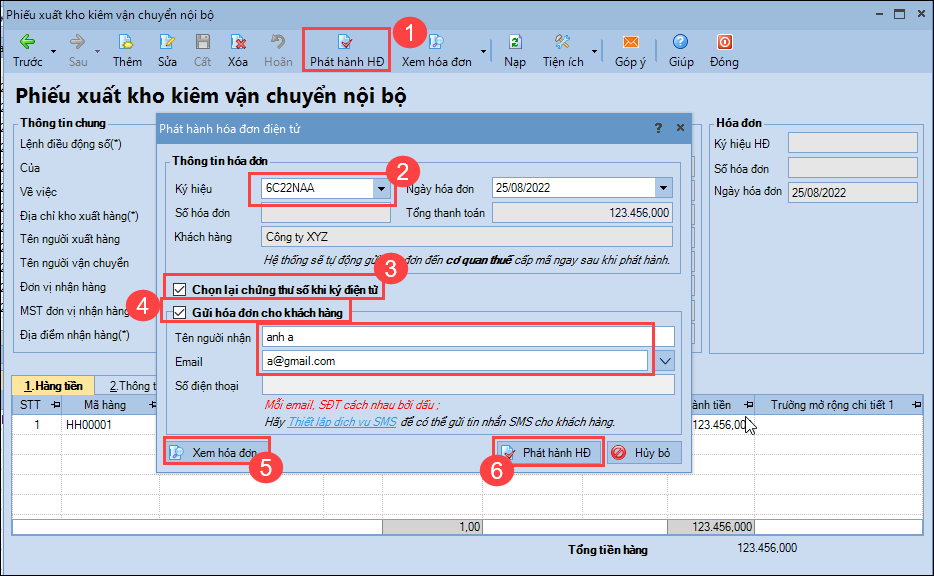934x576 pixels.
Task: Click Số hóa đơn field in Hóa đơn panel
Action: click(852, 167)
